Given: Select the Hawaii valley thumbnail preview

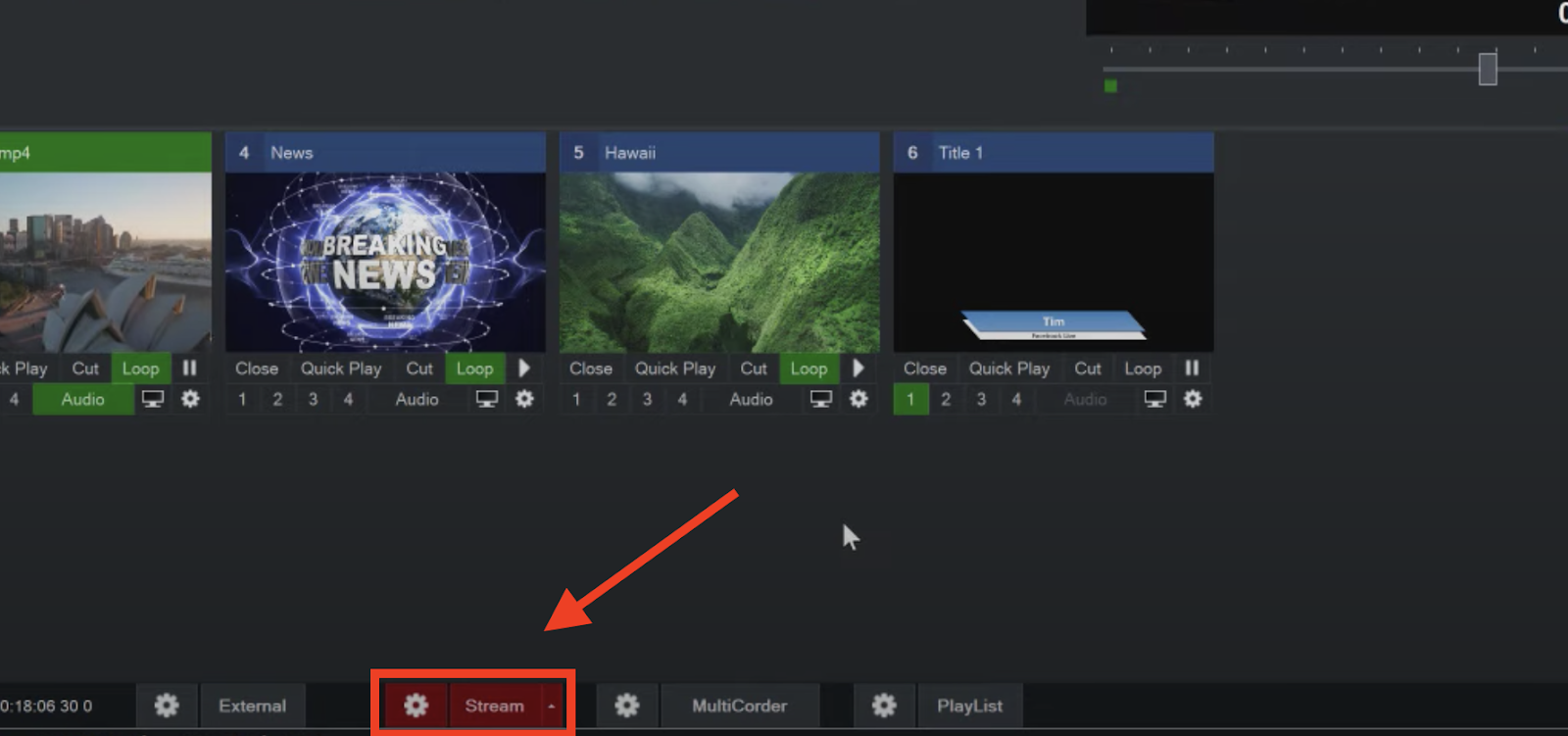Looking at the screenshot, I should pyautogui.click(x=720, y=263).
